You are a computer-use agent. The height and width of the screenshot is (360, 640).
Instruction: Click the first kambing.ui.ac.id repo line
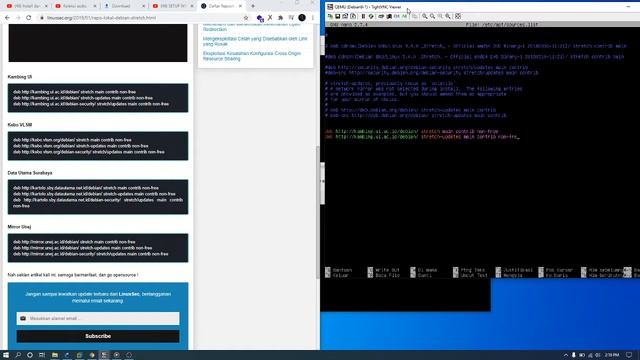74,92
